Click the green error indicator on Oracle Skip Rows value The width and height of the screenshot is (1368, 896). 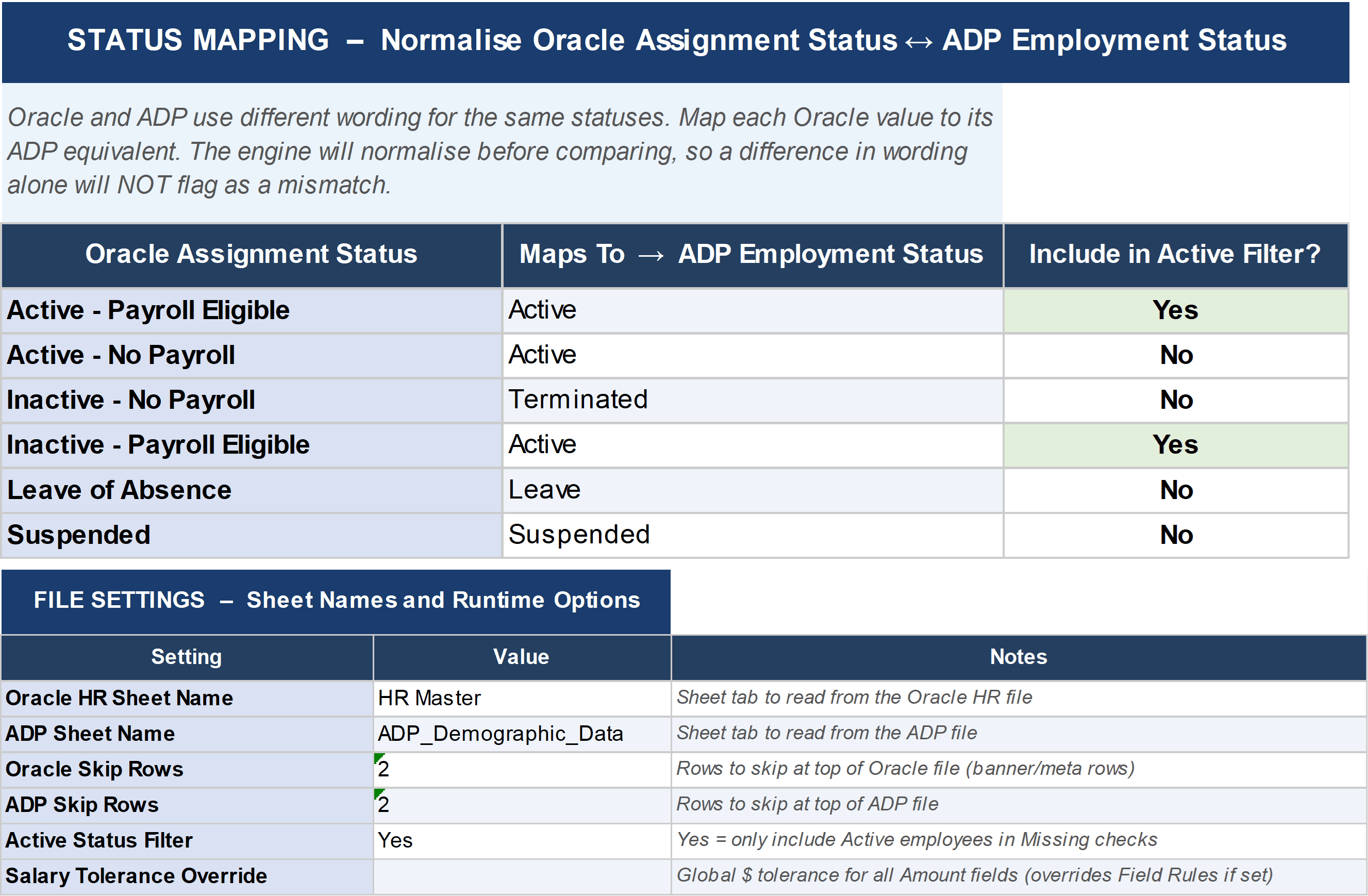coord(378,757)
